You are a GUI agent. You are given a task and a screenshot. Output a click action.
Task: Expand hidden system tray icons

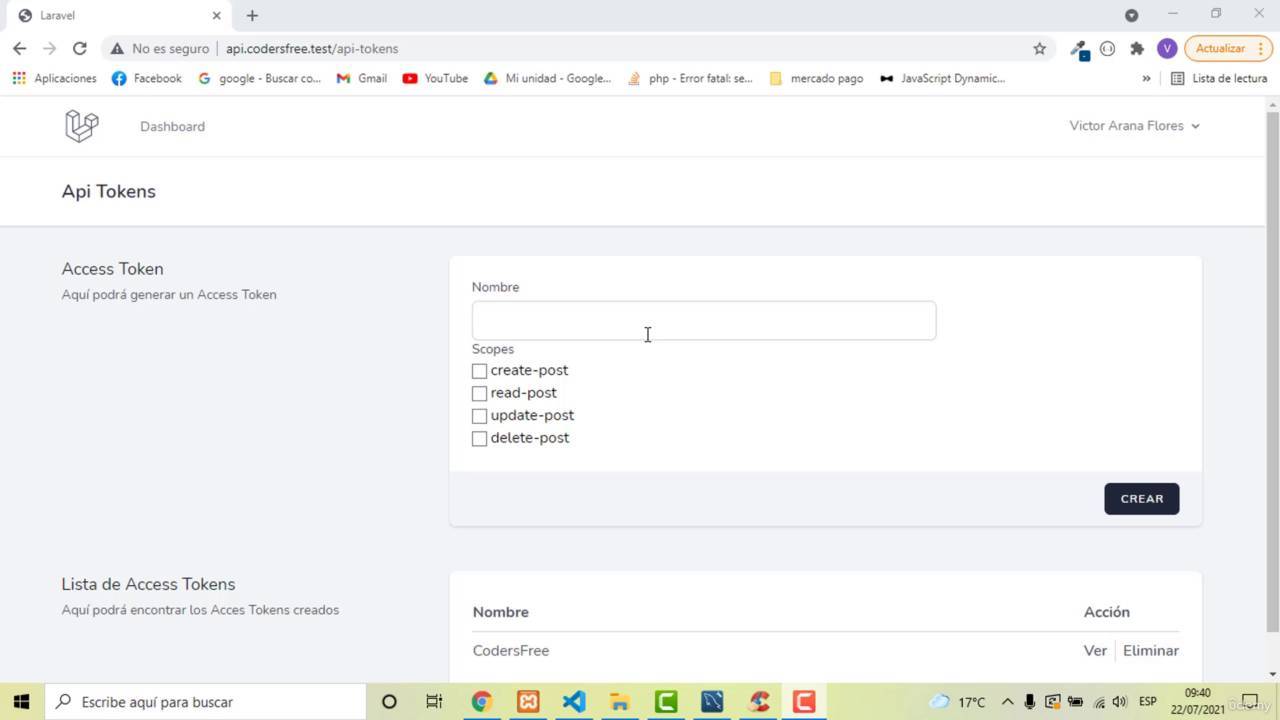1007,702
